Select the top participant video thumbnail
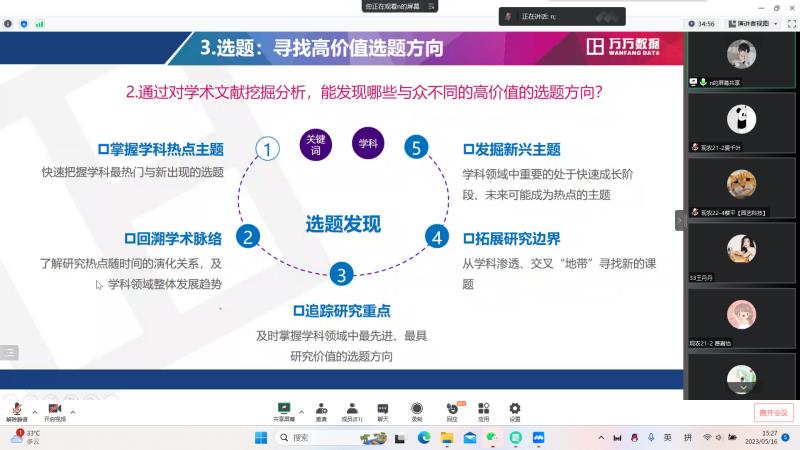The image size is (800, 450). [x=741, y=55]
